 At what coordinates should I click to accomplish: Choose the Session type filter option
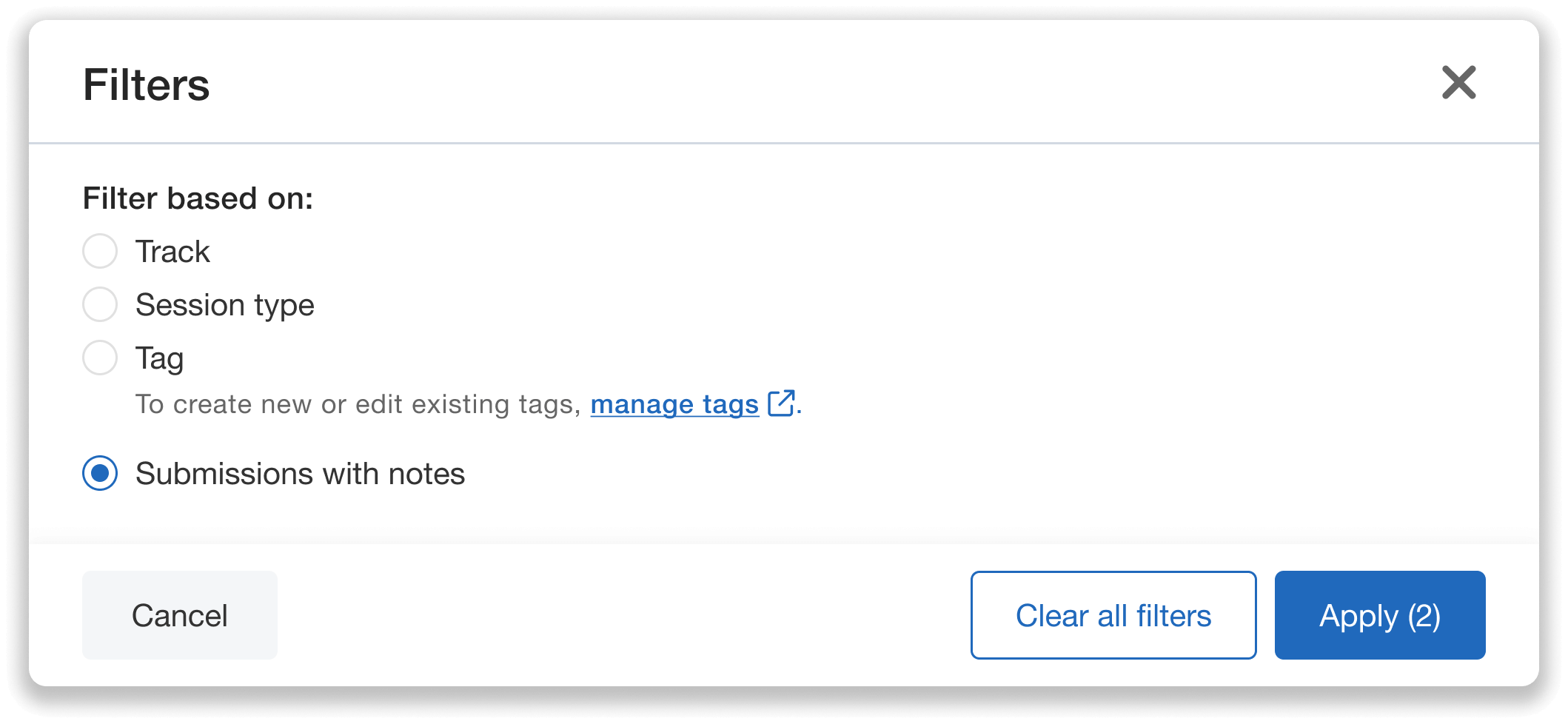[99, 304]
